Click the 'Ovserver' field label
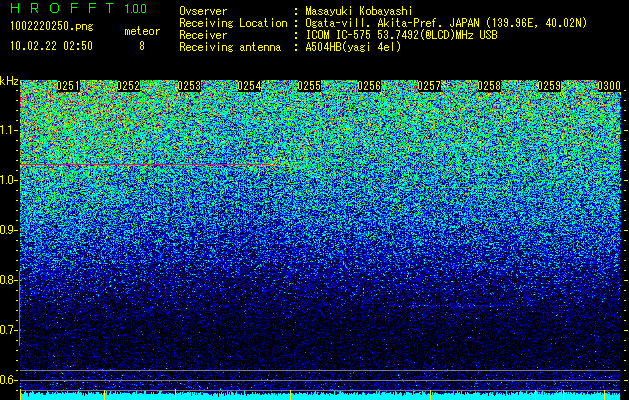The height and width of the screenshot is (400, 629). [x=203, y=11]
